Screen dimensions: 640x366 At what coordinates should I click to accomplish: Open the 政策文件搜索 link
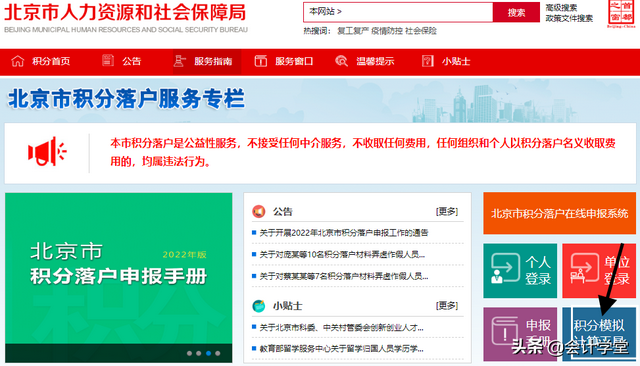click(x=569, y=18)
